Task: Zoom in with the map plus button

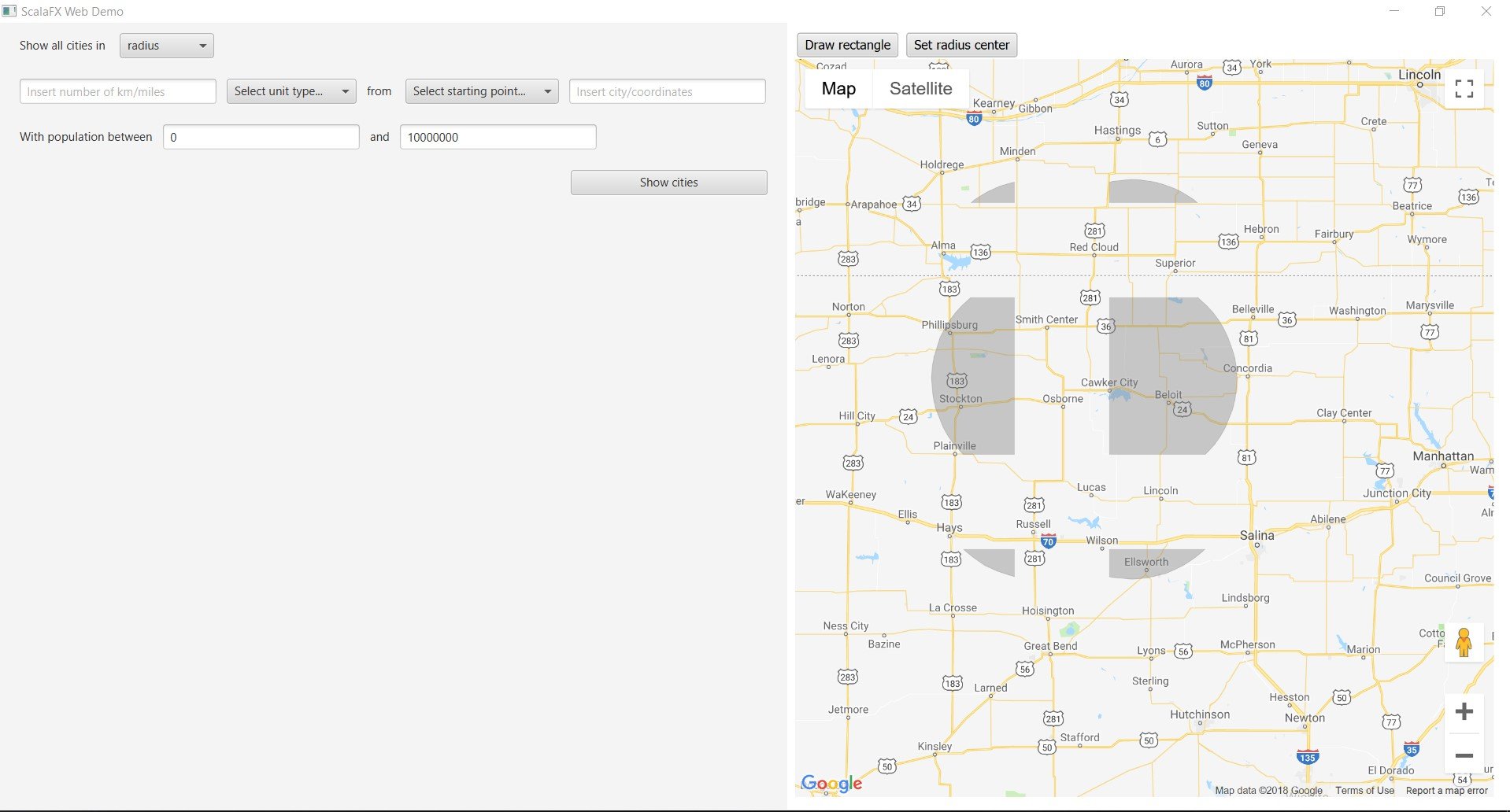Action: click(1464, 712)
